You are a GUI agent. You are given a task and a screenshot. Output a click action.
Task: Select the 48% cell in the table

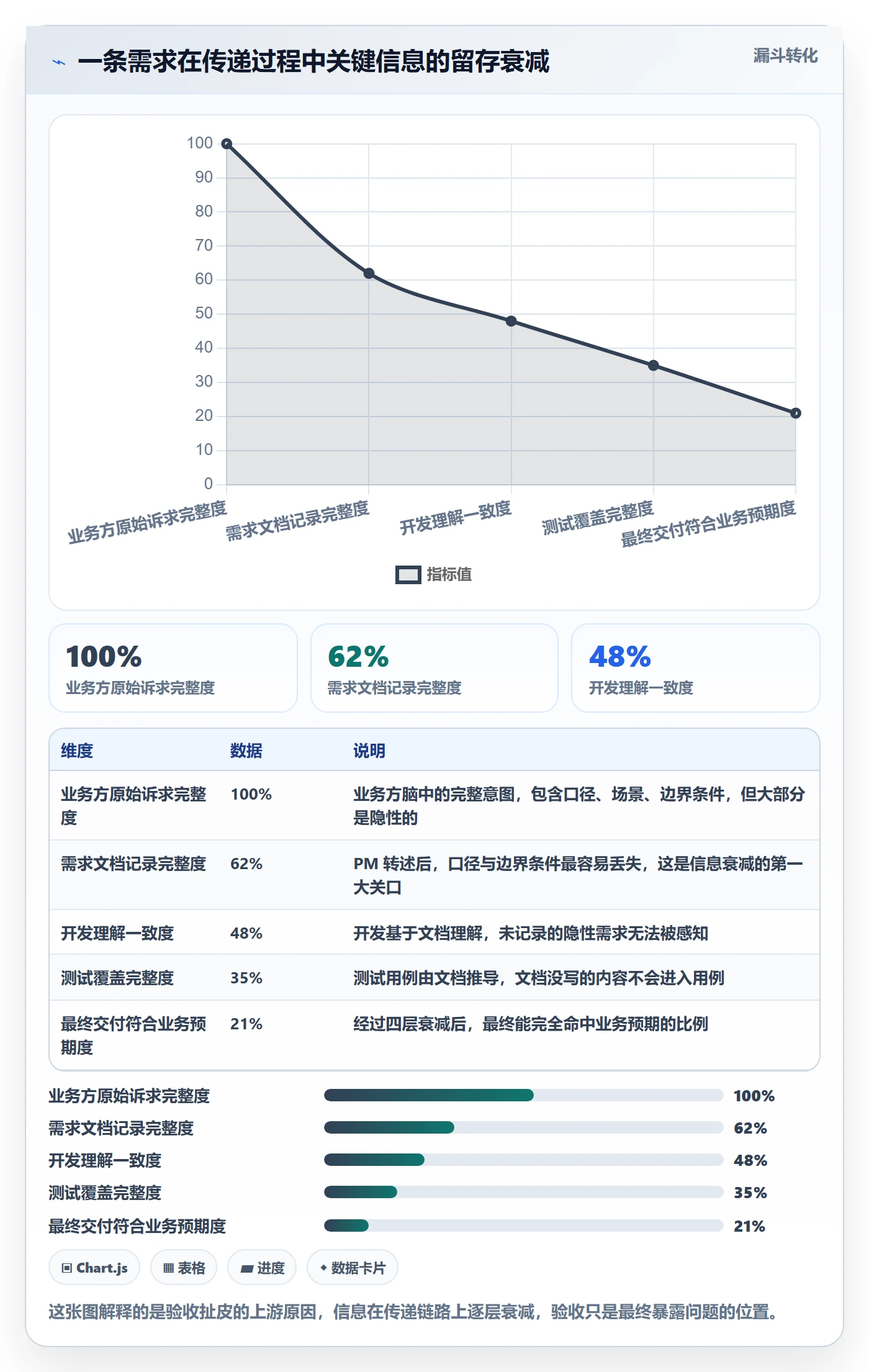point(246,933)
